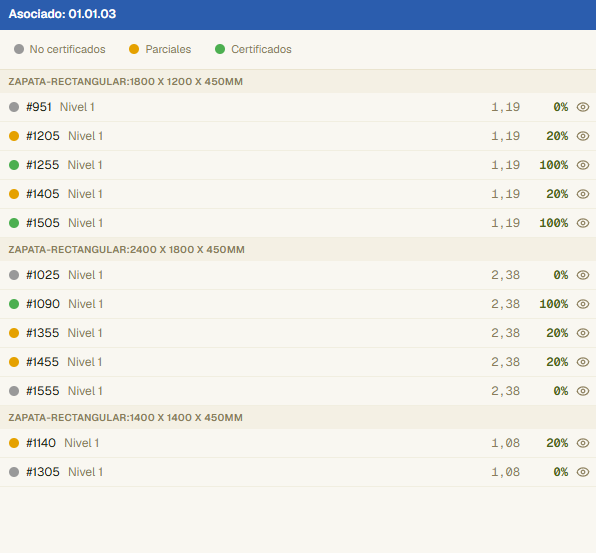Image resolution: width=596 pixels, height=553 pixels.
Task: Click Nivel 1 label in row #1555
Action: click(85, 391)
